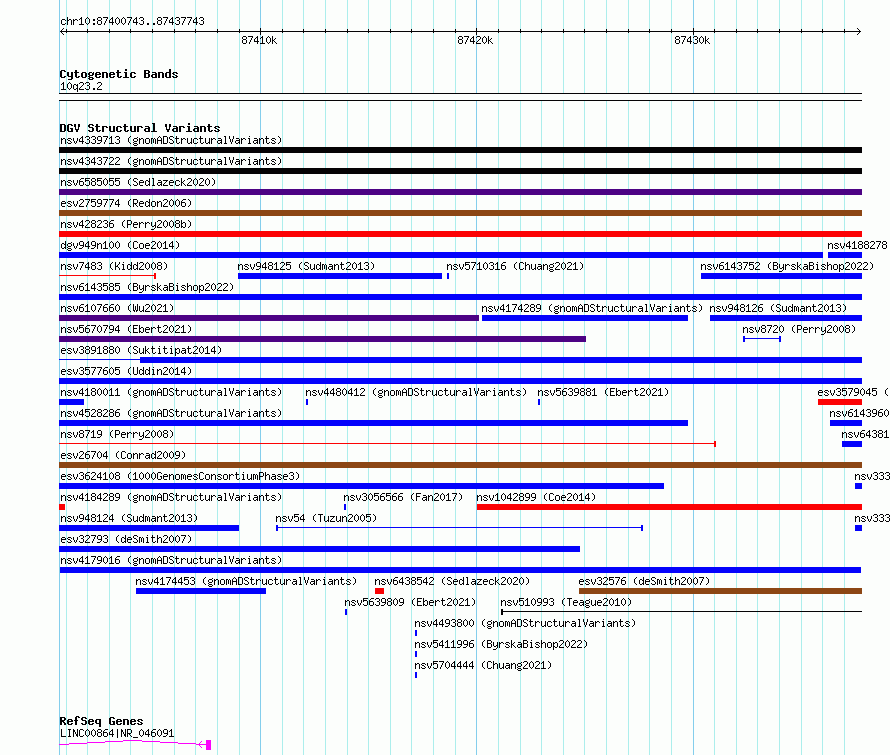
Task: Click the nsv54 (Tuzun2005) label
Action: click(326, 518)
